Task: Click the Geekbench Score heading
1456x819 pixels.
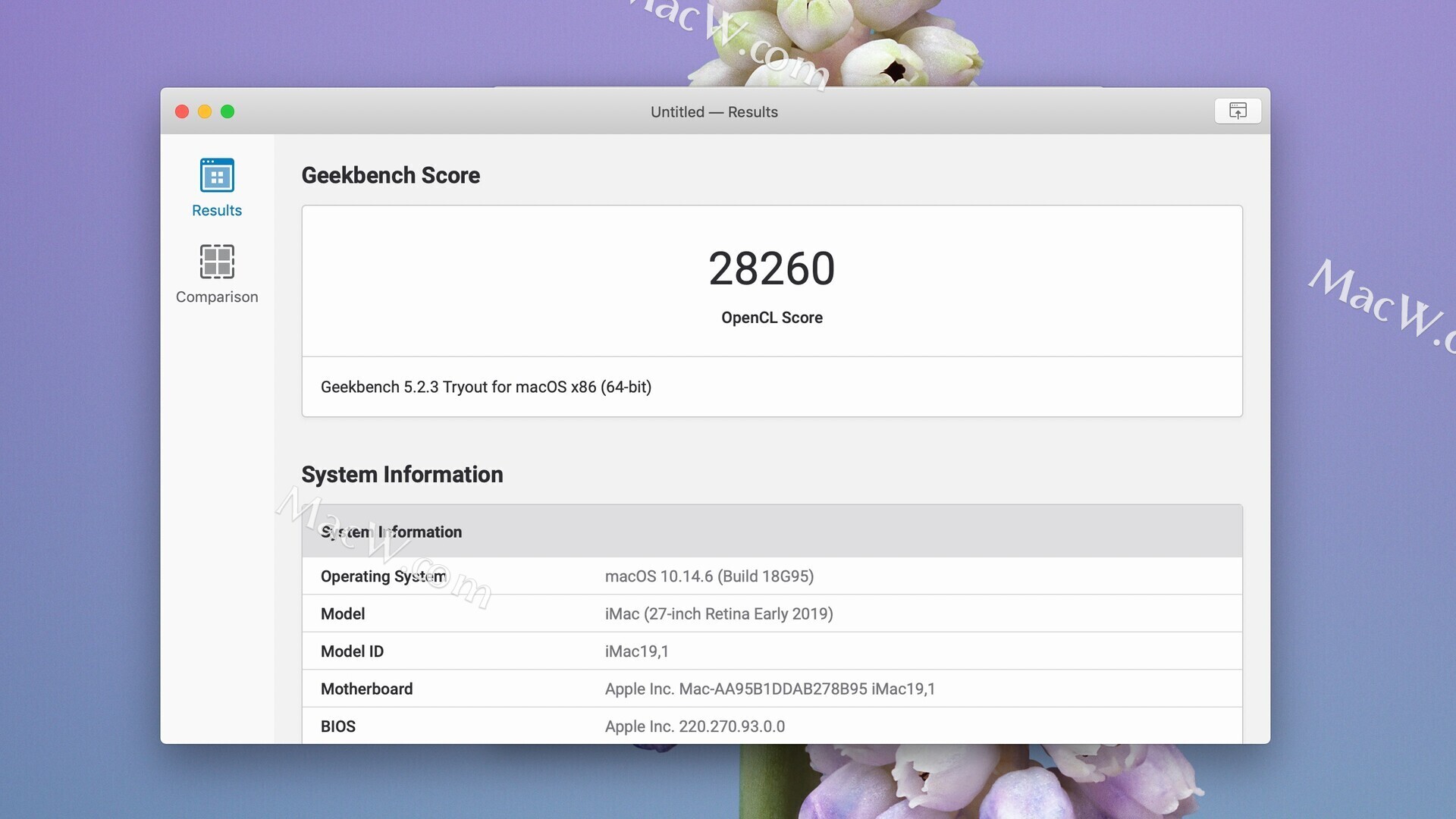Action: (x=391, y=175)
